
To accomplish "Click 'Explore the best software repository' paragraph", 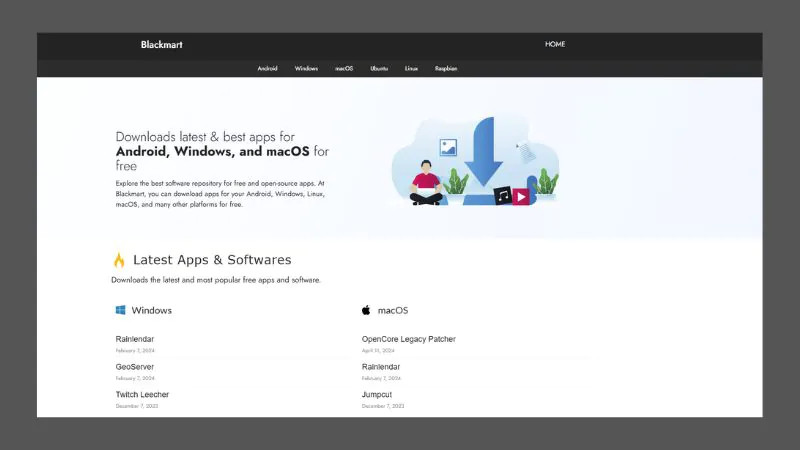I will [x=220, y=194].
